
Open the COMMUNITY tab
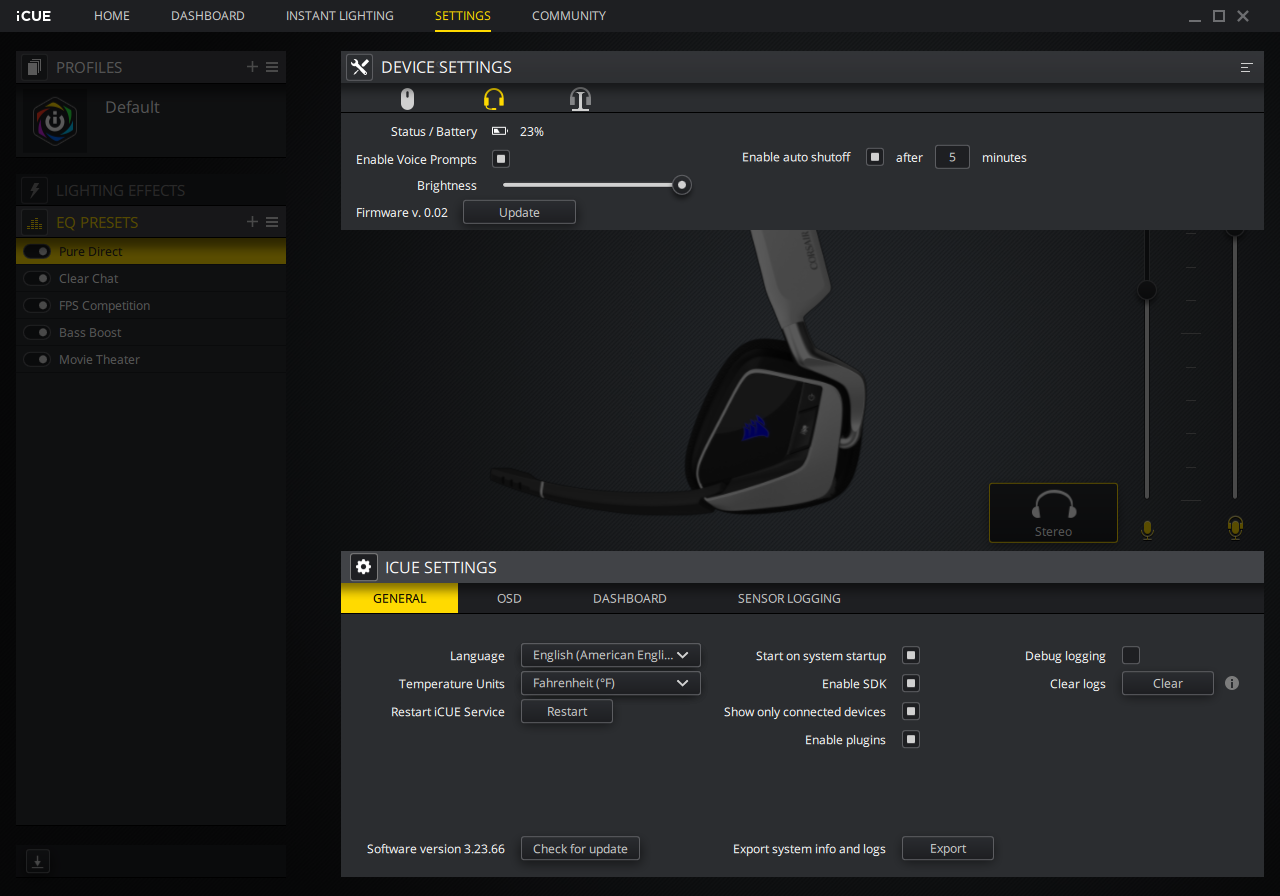click(569, 16)
